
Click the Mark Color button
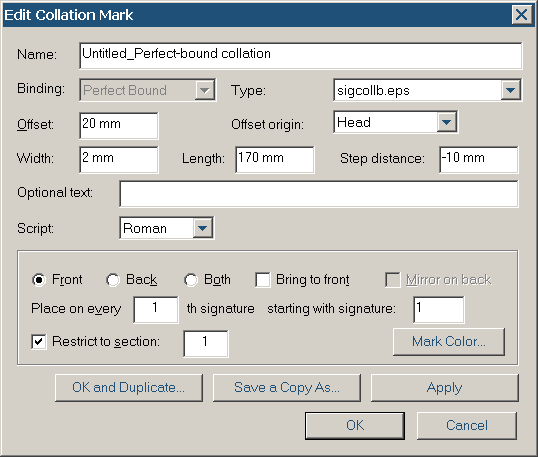449,341
